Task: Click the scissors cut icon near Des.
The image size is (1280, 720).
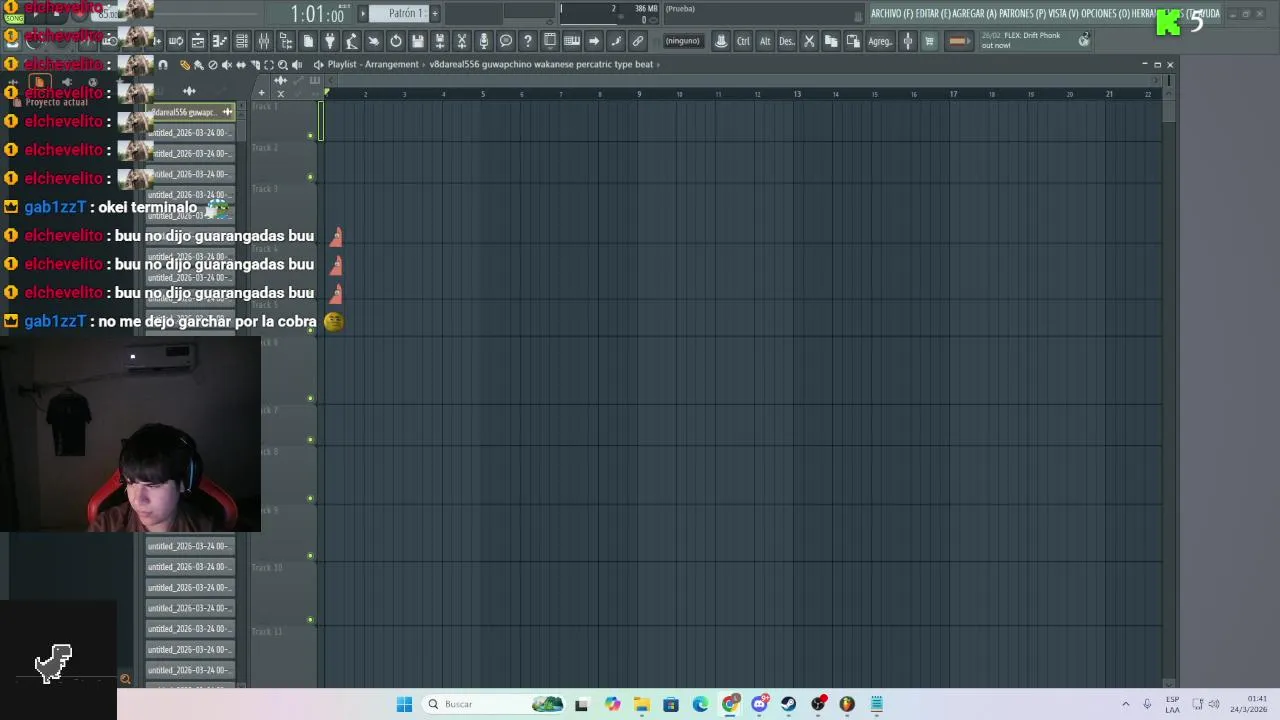Action: 809,41
